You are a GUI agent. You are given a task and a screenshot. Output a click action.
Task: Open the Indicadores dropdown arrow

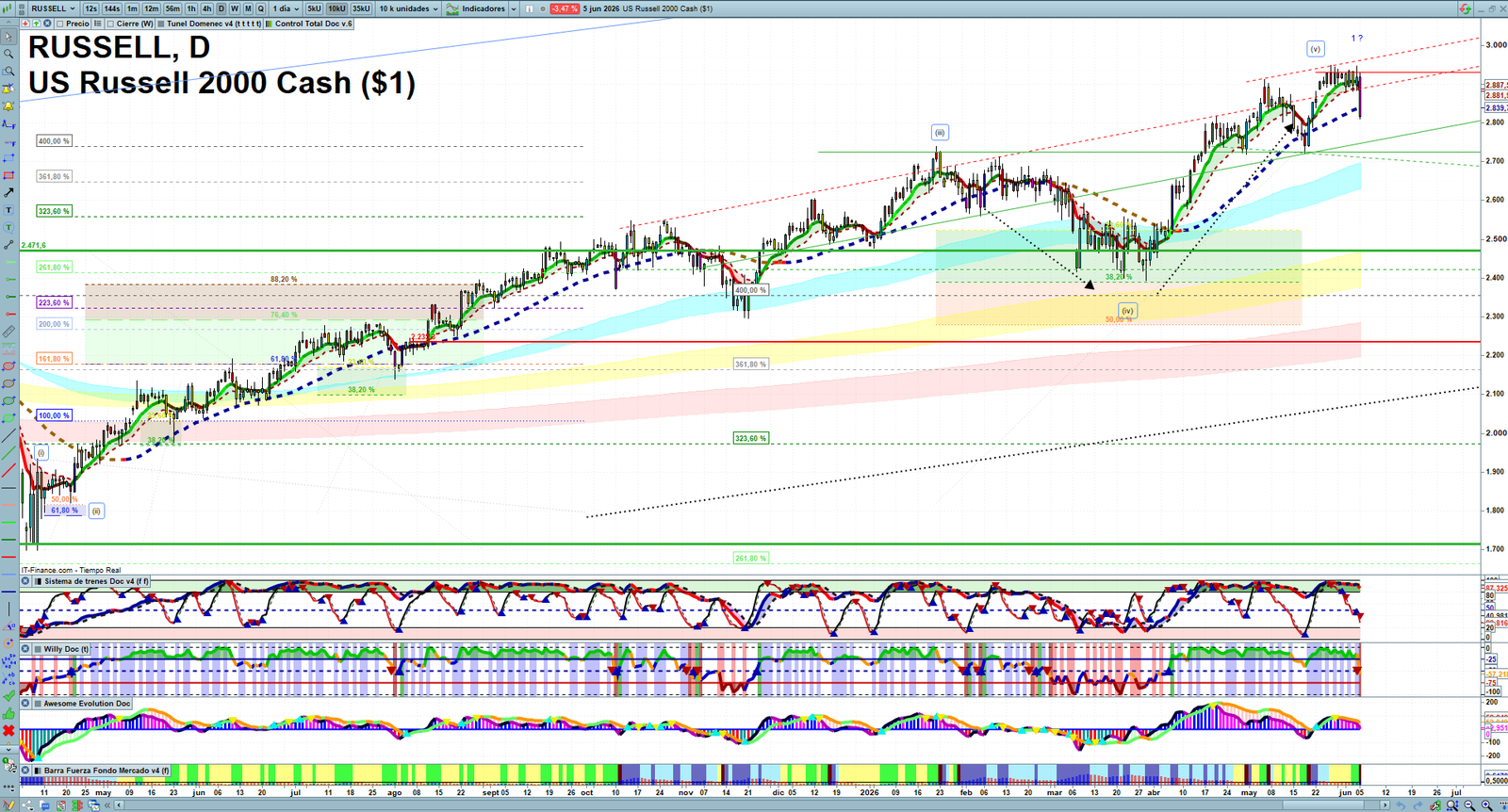tap(514, 8)
